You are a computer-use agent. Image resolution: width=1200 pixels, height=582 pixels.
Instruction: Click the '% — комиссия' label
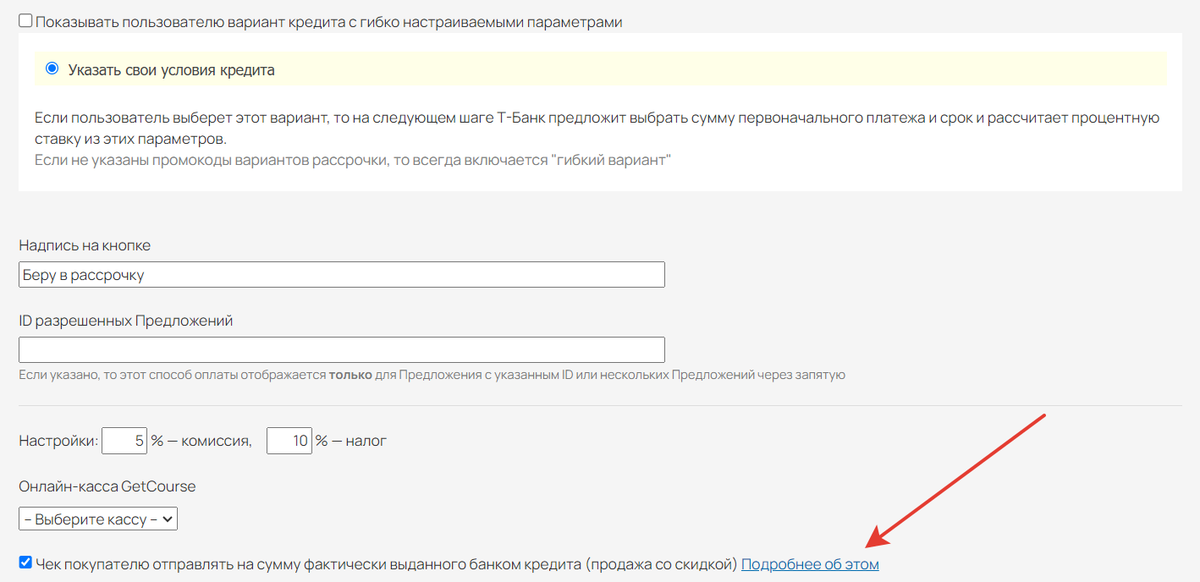point(201,441)
